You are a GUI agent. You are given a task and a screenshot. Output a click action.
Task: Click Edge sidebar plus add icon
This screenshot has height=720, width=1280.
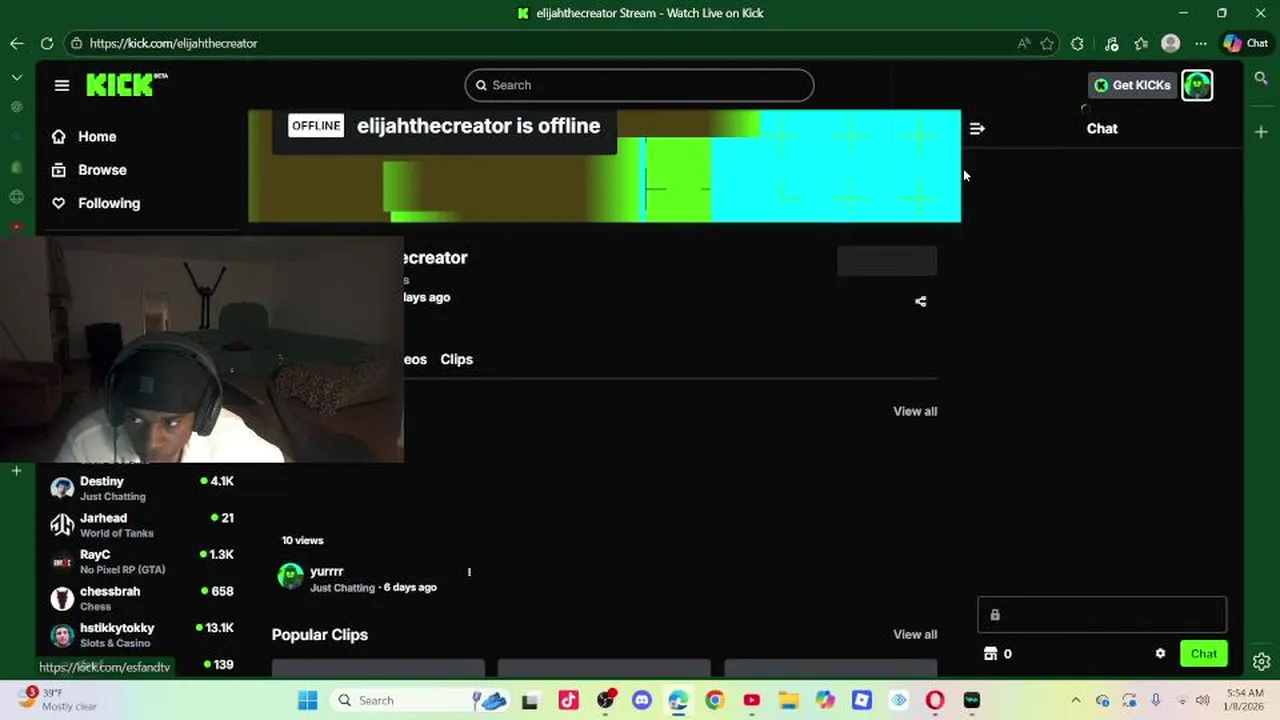(x=1261, y=132)
